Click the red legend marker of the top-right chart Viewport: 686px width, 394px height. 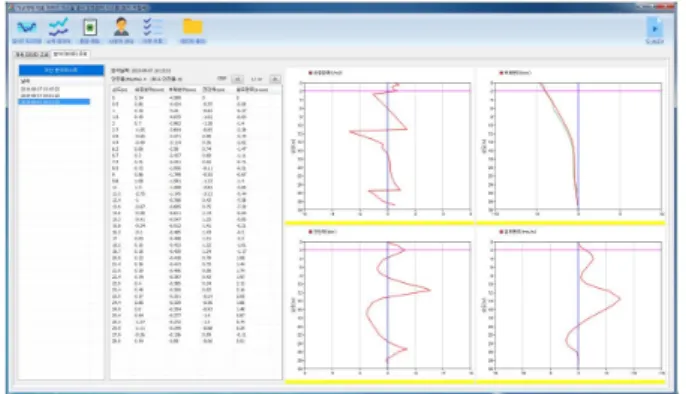coord(501,73)
